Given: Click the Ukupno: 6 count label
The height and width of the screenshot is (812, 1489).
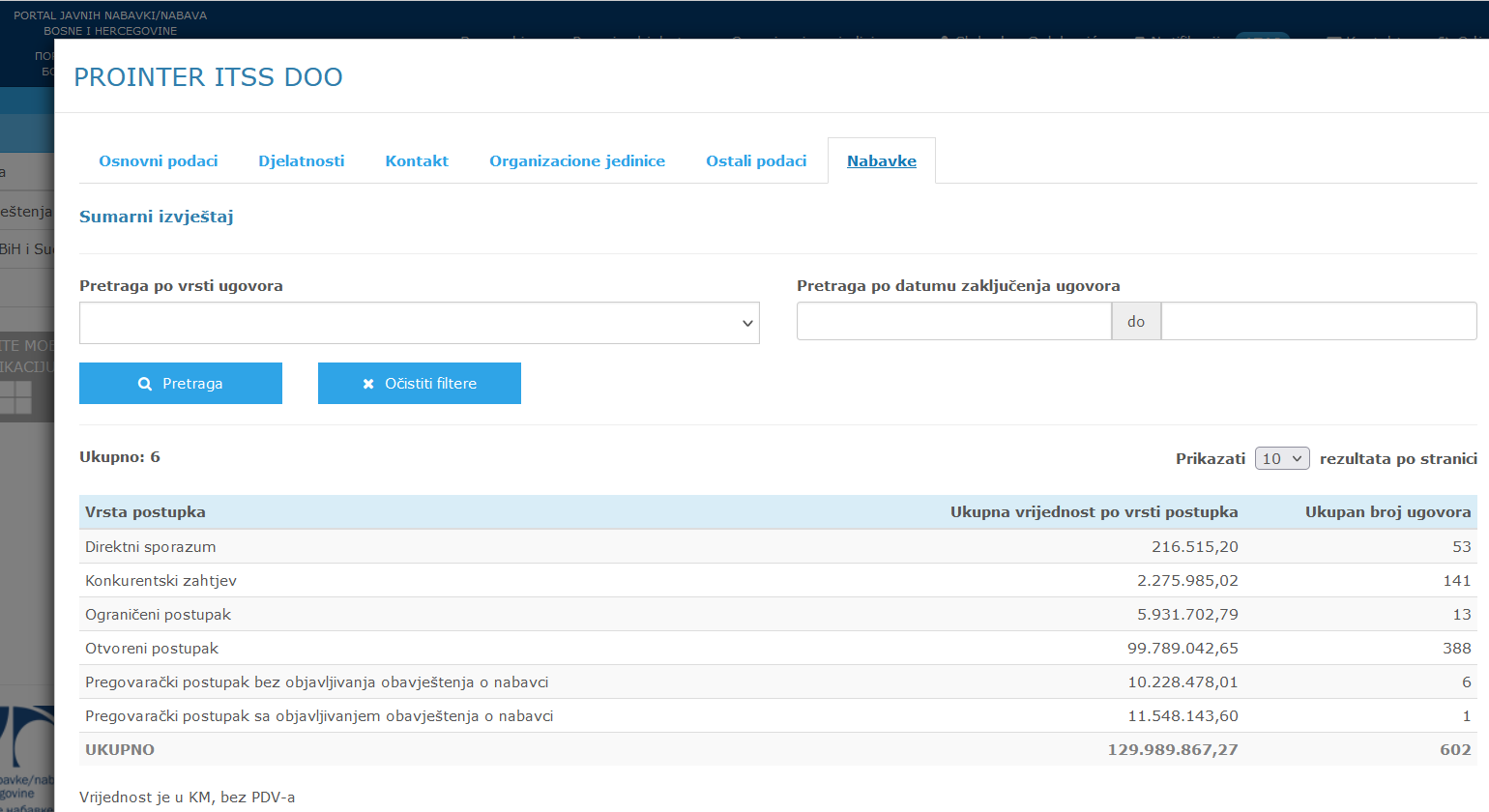Looking at the screenshot, I should click(120, 457).
